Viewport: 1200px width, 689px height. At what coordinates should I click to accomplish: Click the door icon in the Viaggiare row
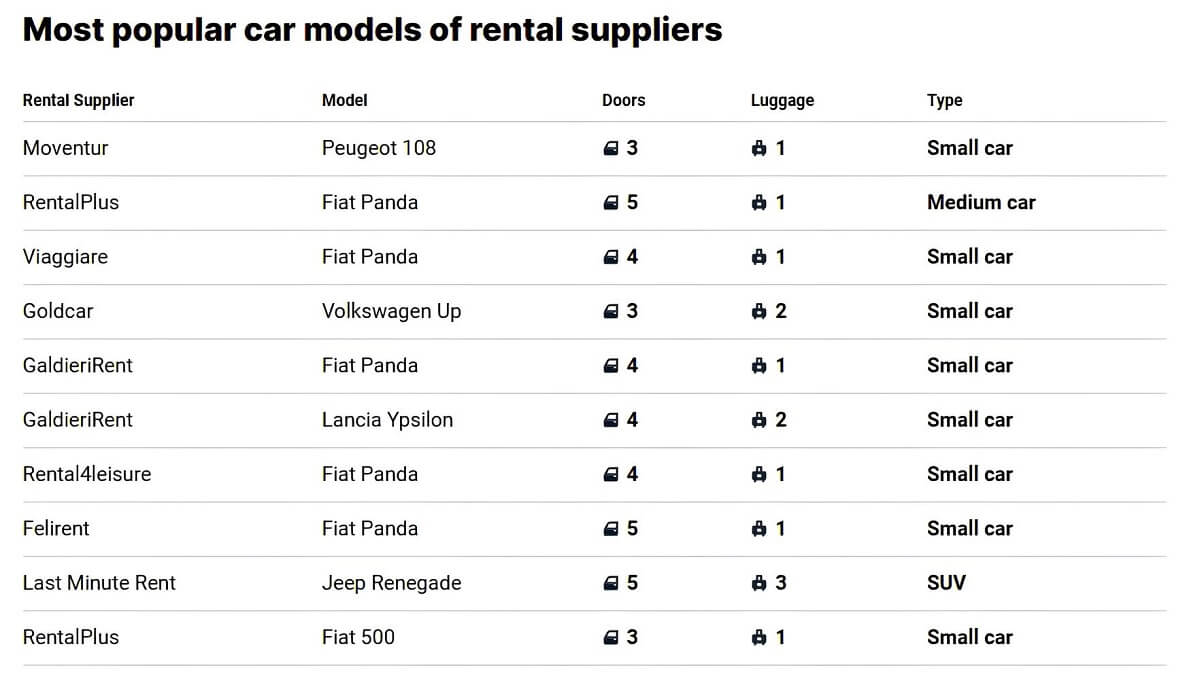(x=611, y=257)
